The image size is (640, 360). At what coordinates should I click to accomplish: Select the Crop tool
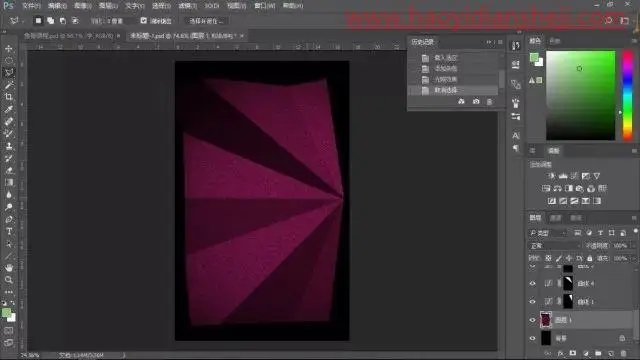click(9, 97)
